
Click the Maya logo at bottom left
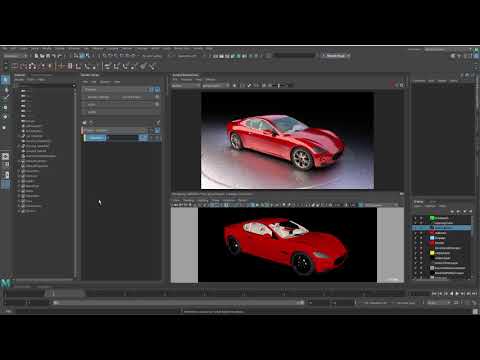click(x=6, y=283)
